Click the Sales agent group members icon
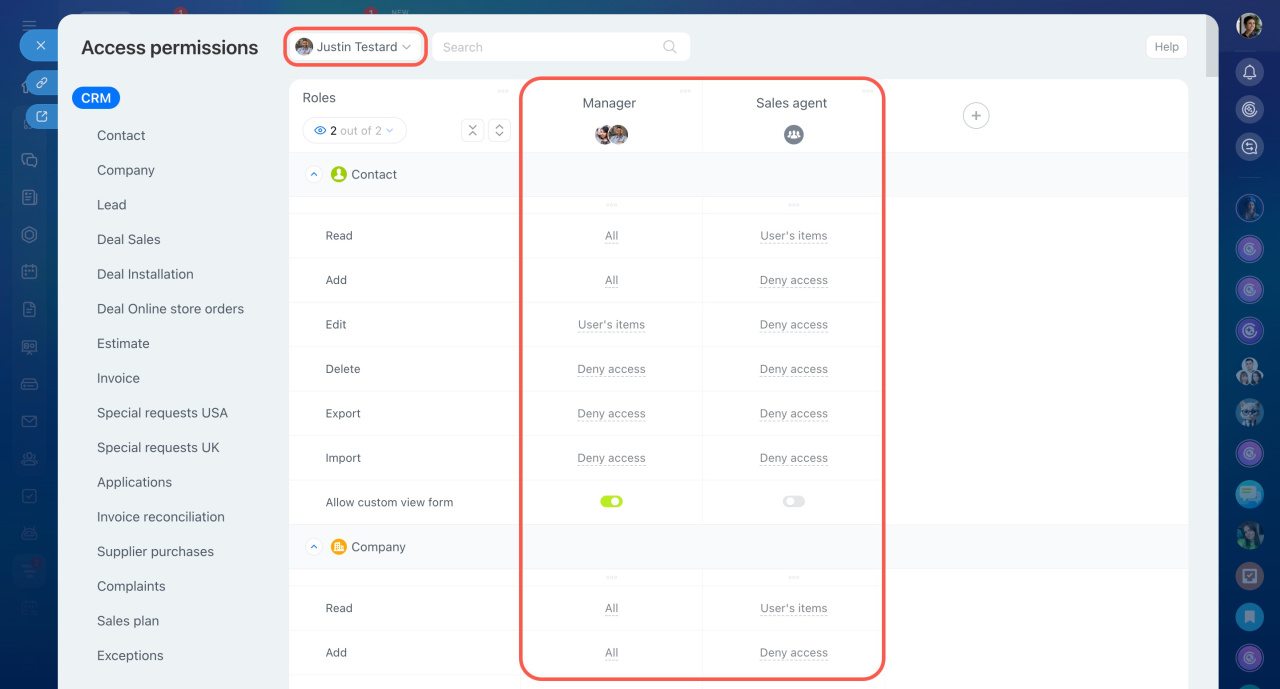Screen dimensions: 1280x689 pyautogui.click(x=793, y=134)
